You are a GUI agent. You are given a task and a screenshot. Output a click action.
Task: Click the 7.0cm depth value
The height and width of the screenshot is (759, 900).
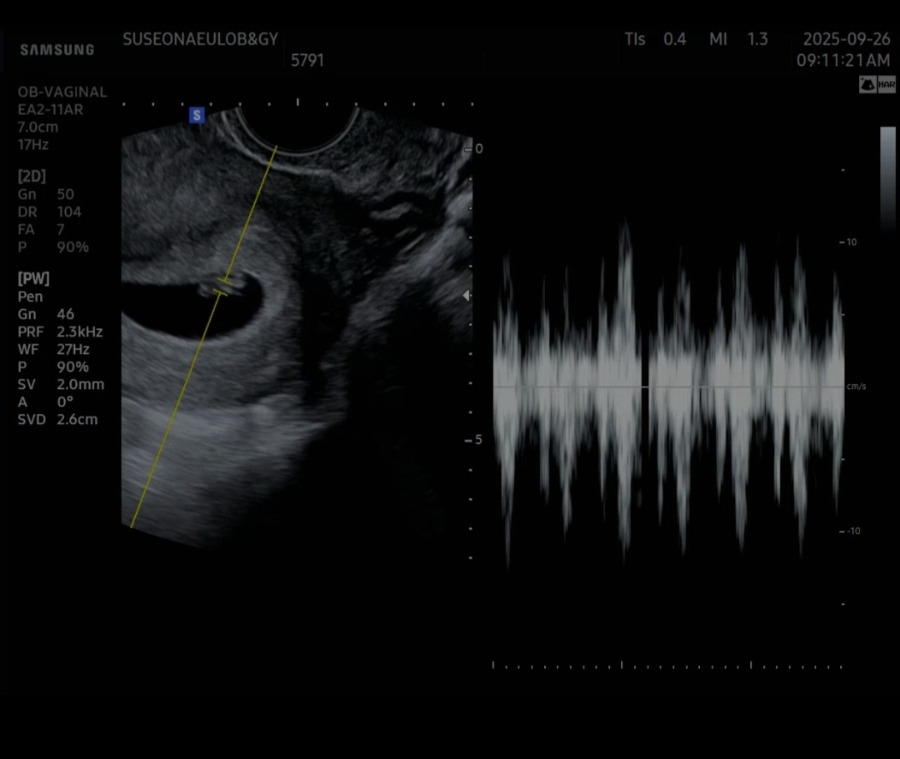coord(37,127)
